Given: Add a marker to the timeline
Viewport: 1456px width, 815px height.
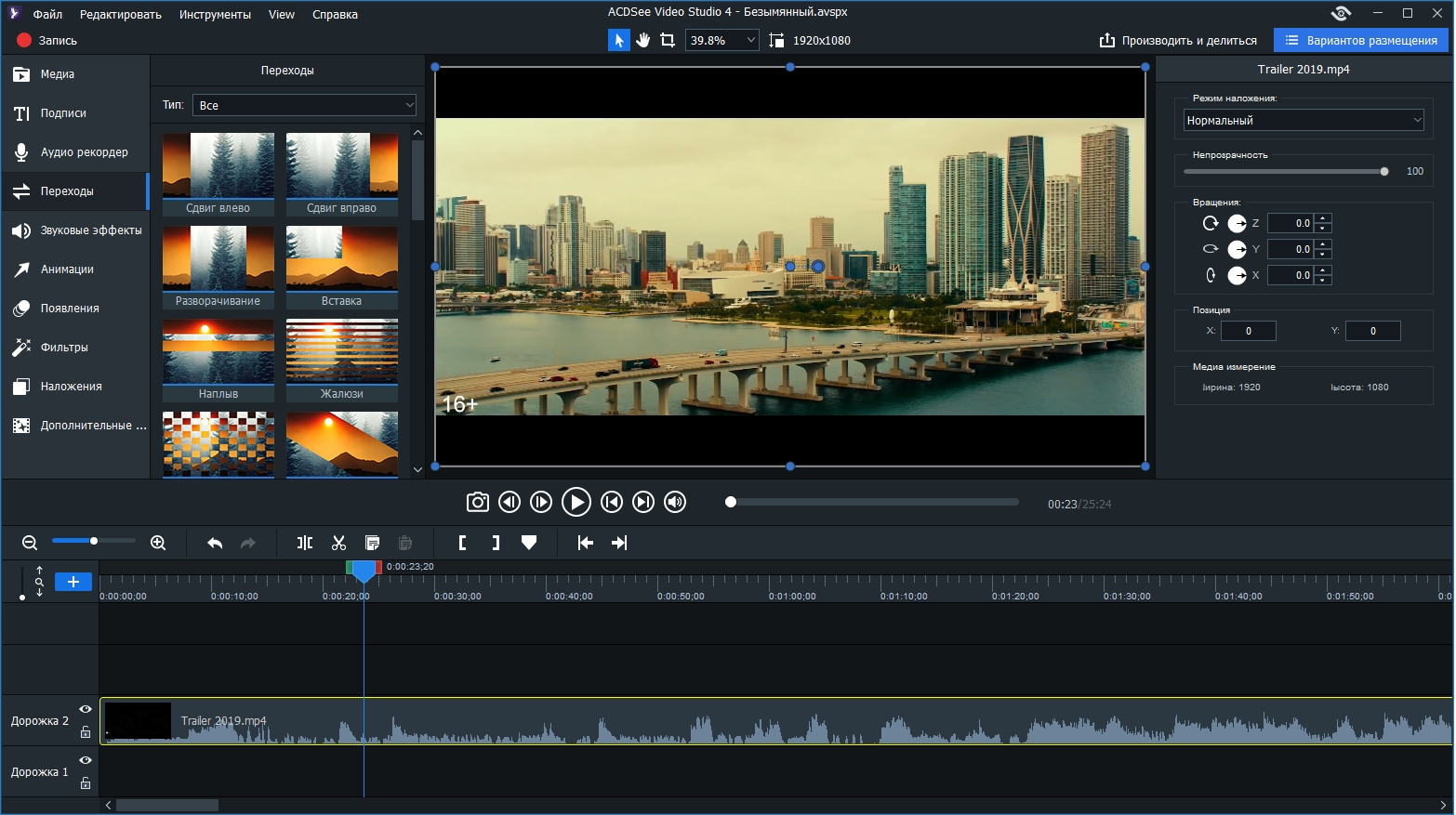Looking at the screenshot, I should pyautogui.click(x=529, y=543).
